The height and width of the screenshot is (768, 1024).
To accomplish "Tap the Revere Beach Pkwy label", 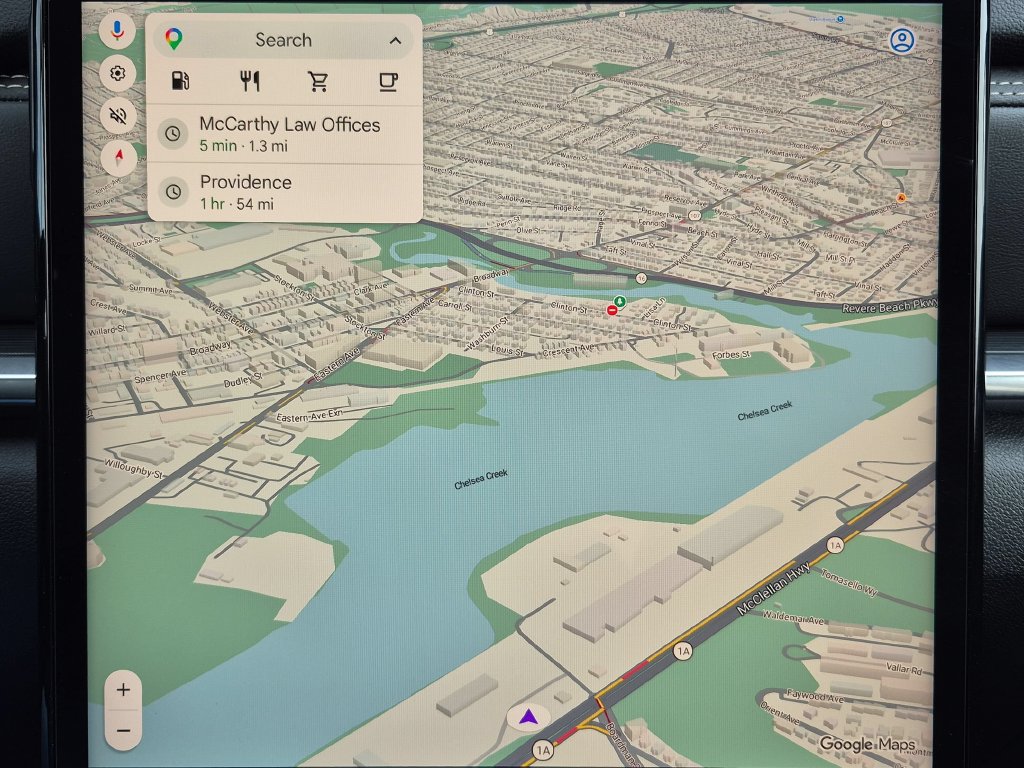I will tap(889, 306).
